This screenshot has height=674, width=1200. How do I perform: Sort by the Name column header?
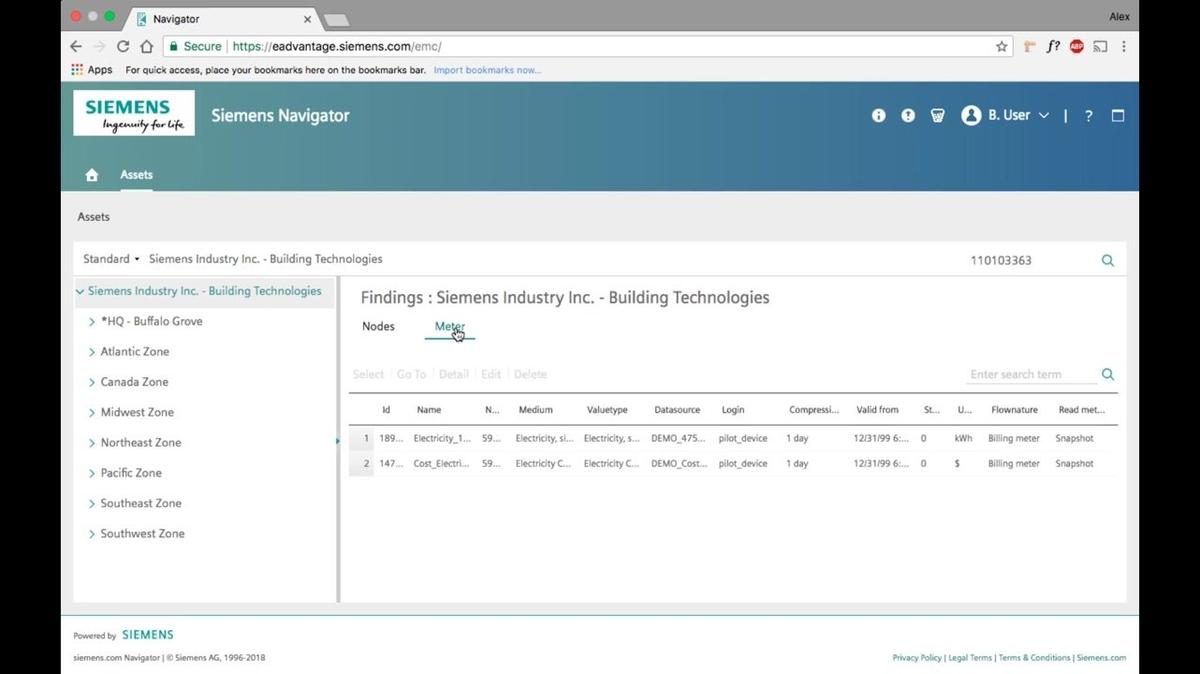coord(429,410)
